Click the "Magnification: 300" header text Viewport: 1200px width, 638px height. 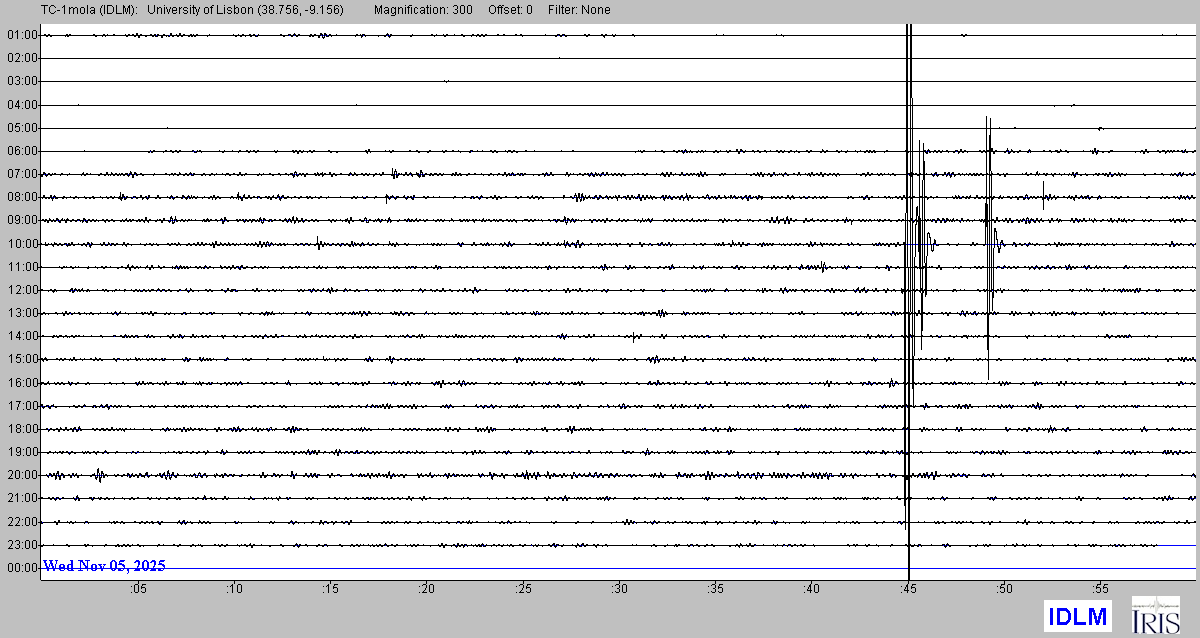423,10
